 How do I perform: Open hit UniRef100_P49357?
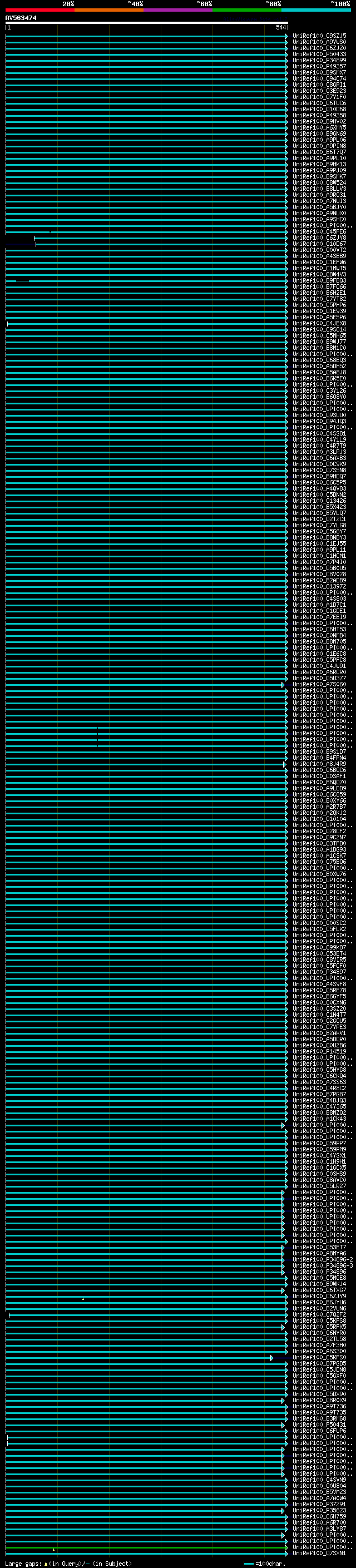[319, 66]
